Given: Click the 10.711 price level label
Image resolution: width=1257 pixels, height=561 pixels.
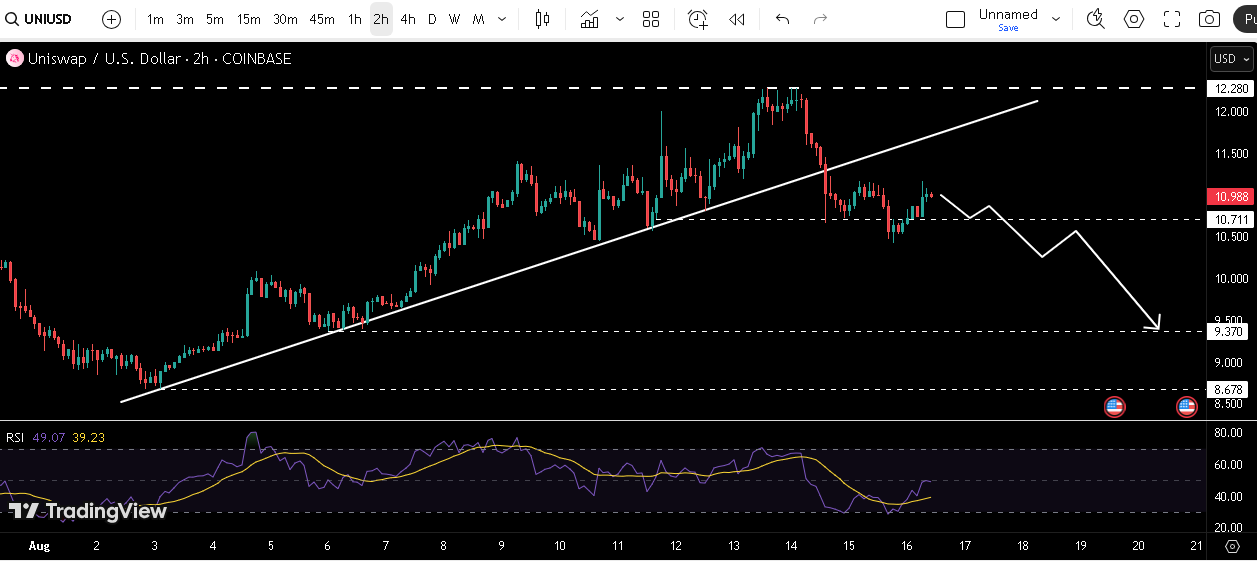Looking at the screenshot, I should pos(1230,219).
